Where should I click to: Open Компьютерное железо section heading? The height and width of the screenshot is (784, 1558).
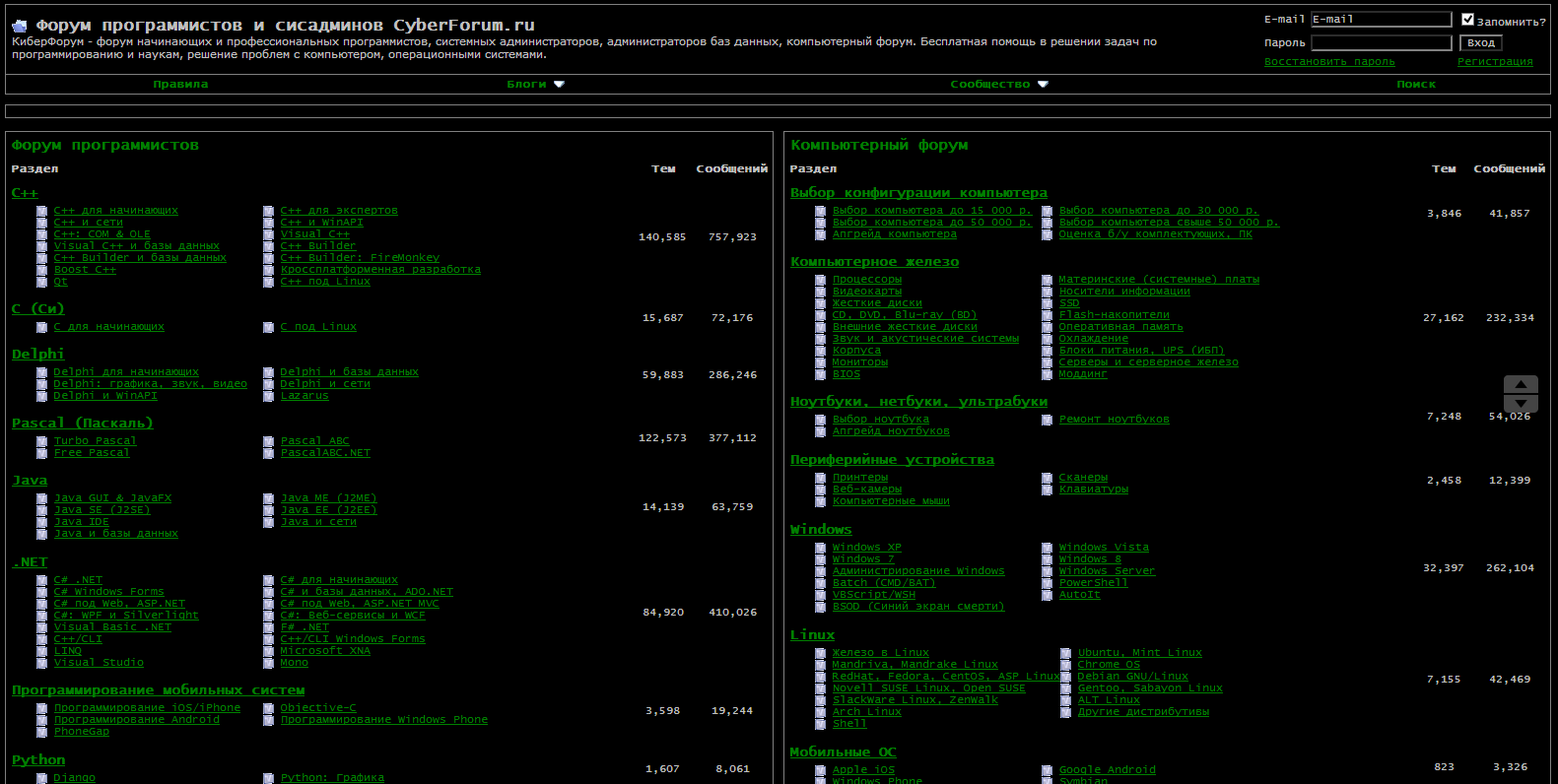click(x=874, y=262)
